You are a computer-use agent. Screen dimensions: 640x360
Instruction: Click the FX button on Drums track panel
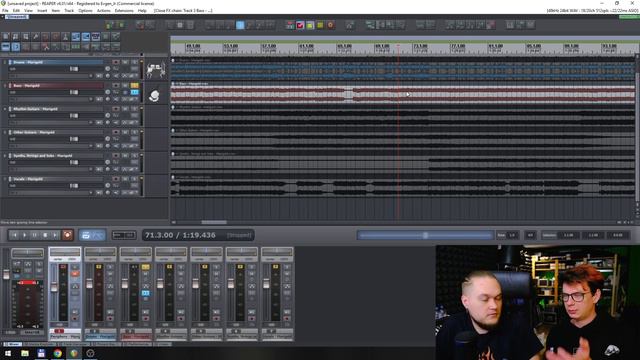click(135, 69)
